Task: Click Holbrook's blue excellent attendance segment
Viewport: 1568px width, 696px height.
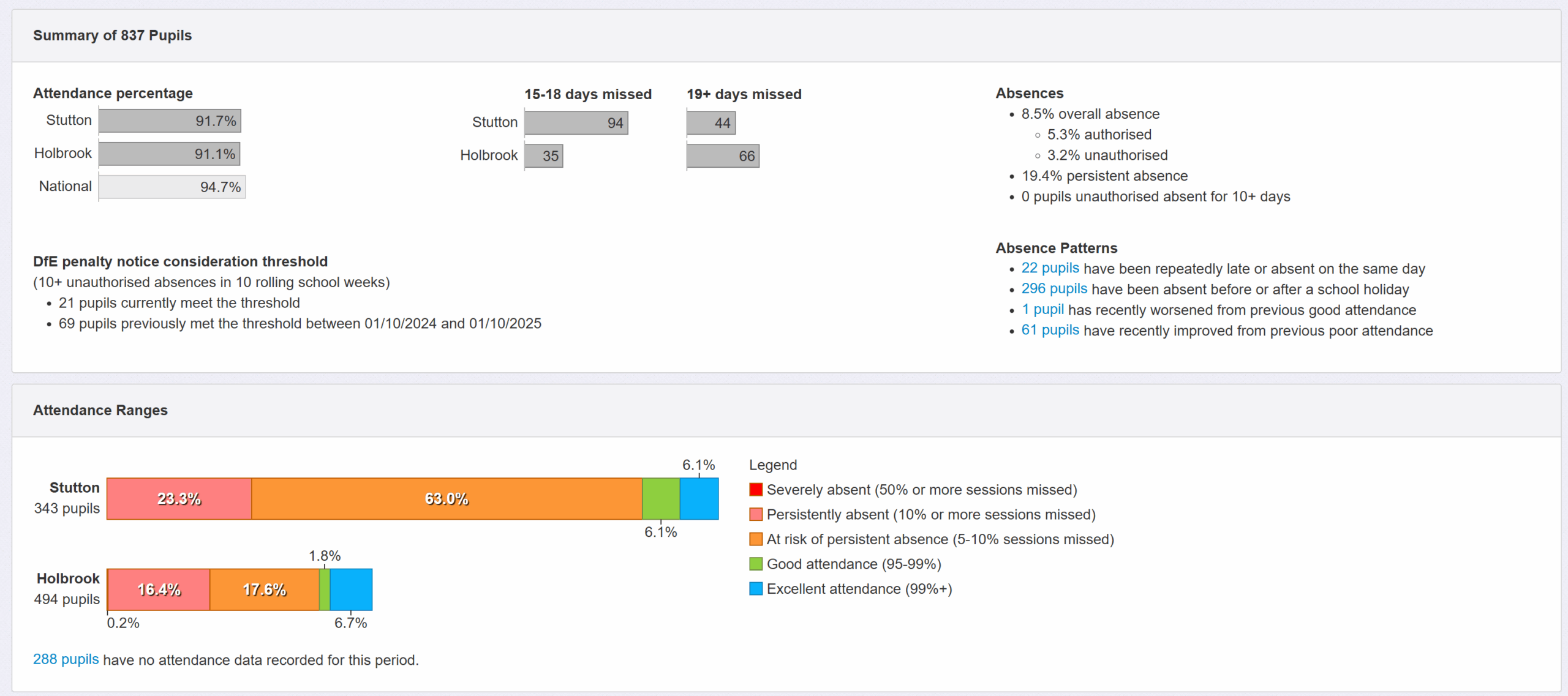Action: 351,589
